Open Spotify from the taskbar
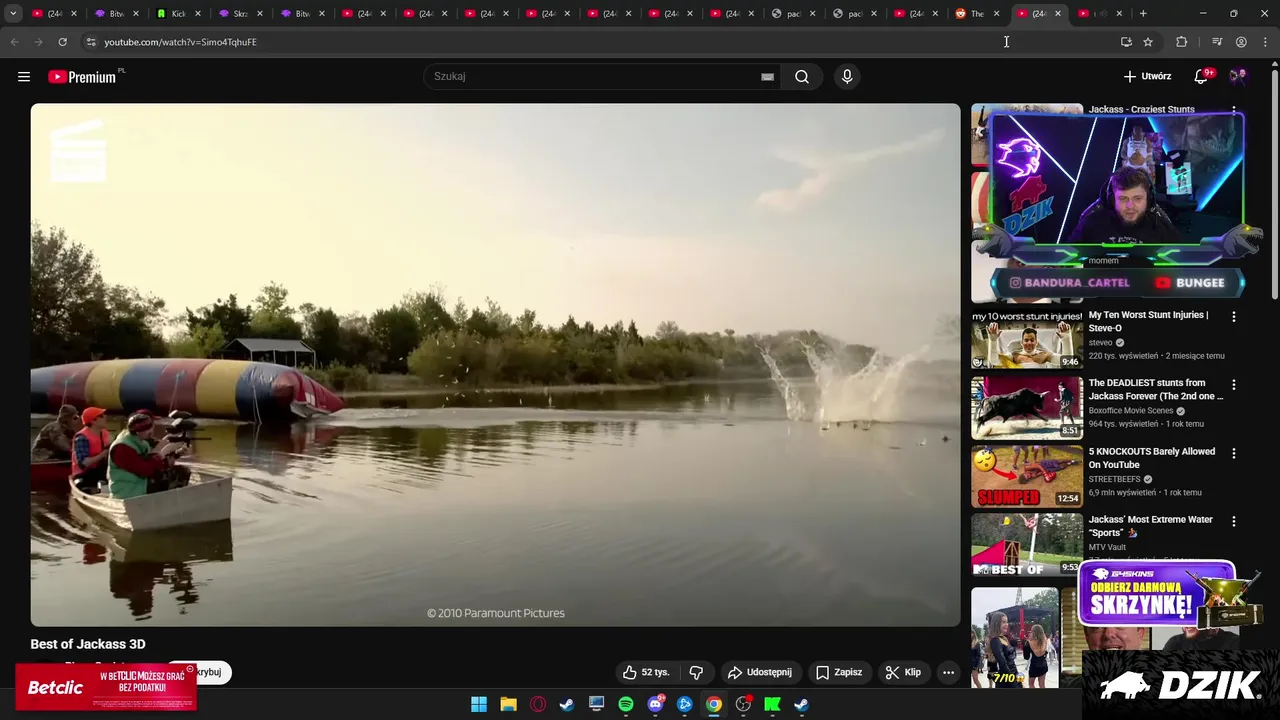 point(626,704)
